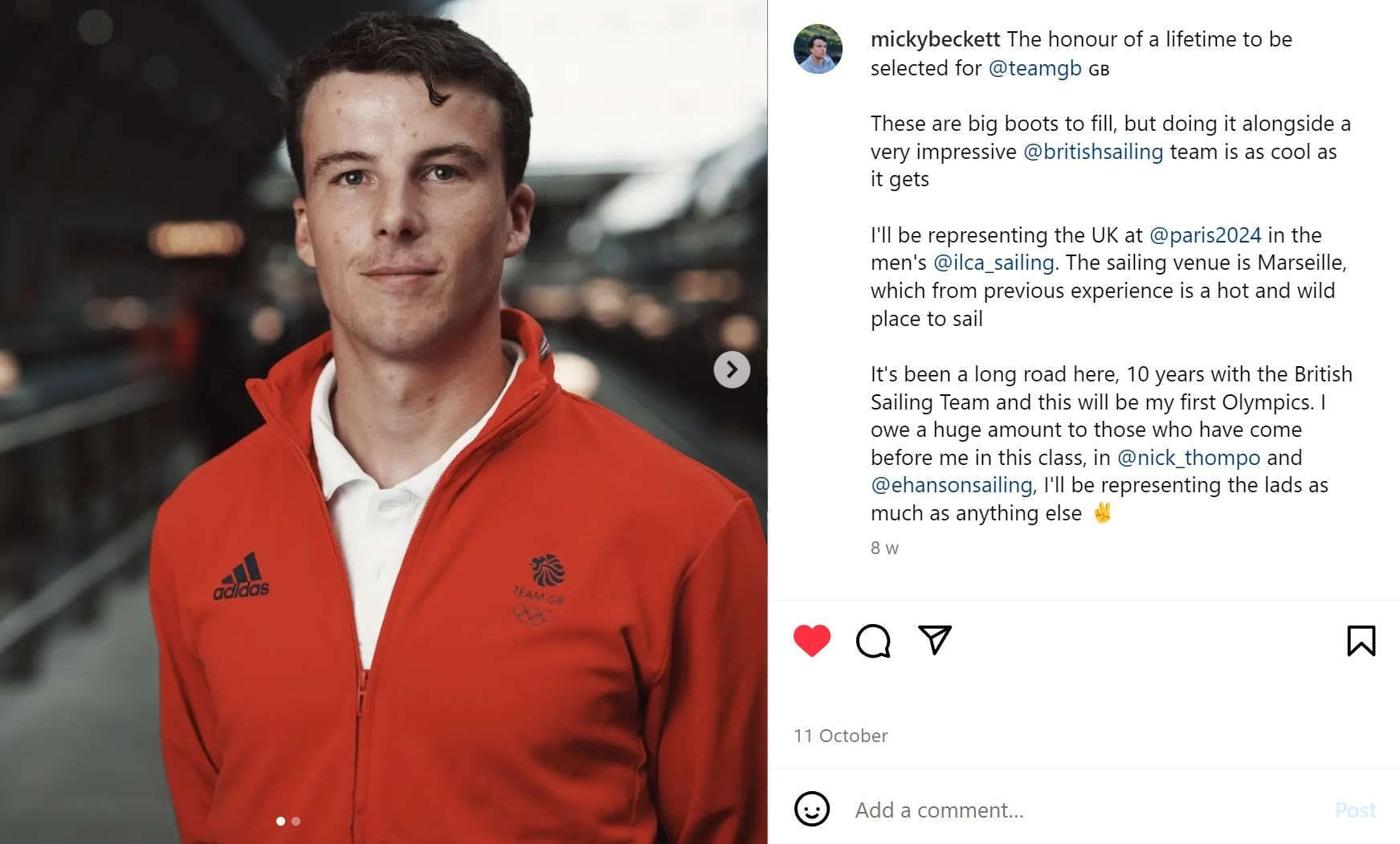Open the @ehansonsailing mention link
Screen dimensions: 1400x844
pyautogui.click(x=951, y=484)
